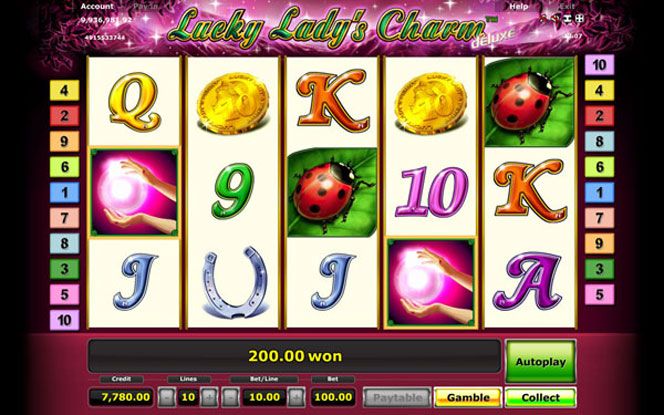Click the Collect button
This screenshot has height=415, width=664.
click(540, 398)
